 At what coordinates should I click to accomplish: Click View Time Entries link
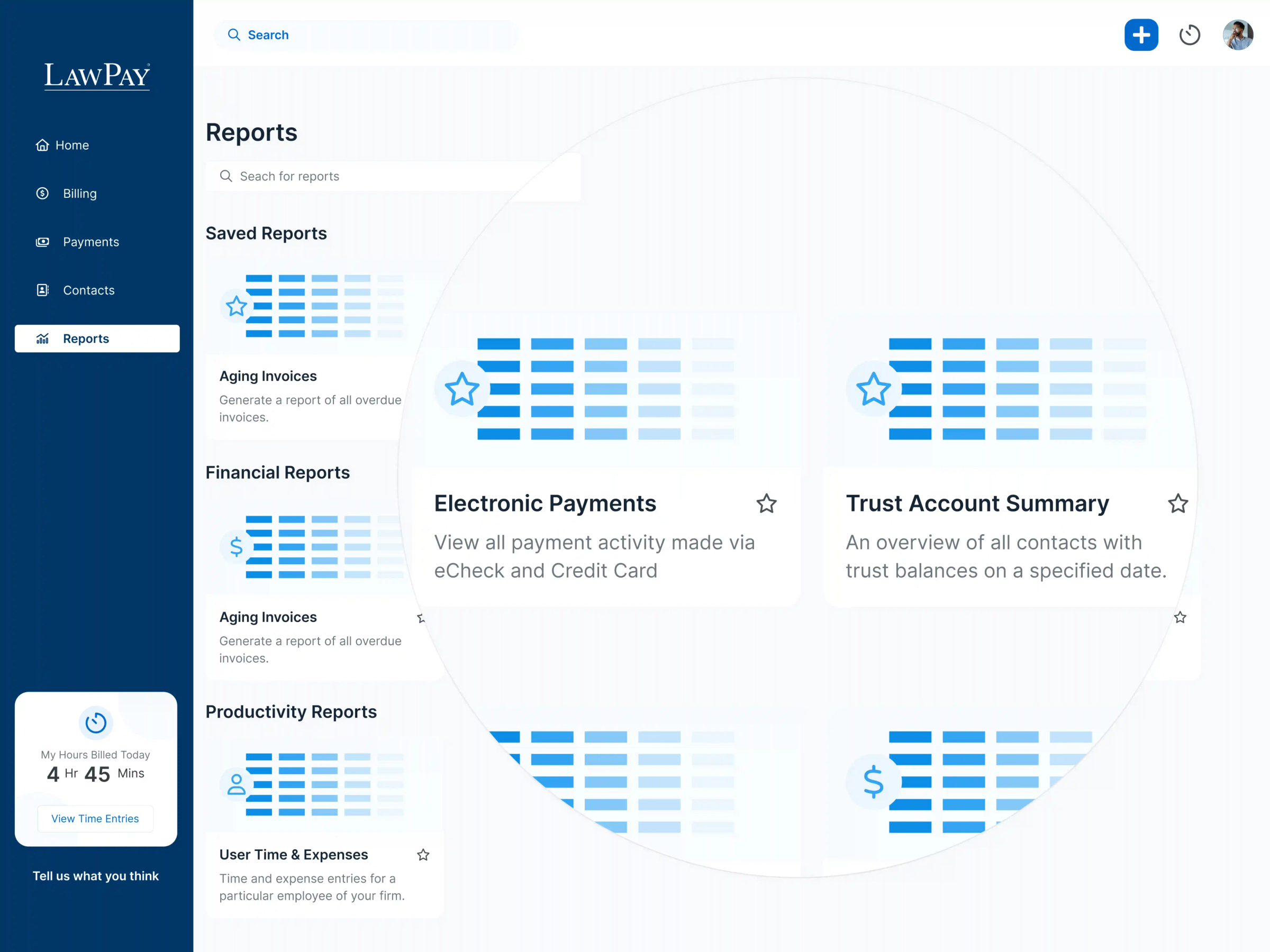tap(95, 818)
